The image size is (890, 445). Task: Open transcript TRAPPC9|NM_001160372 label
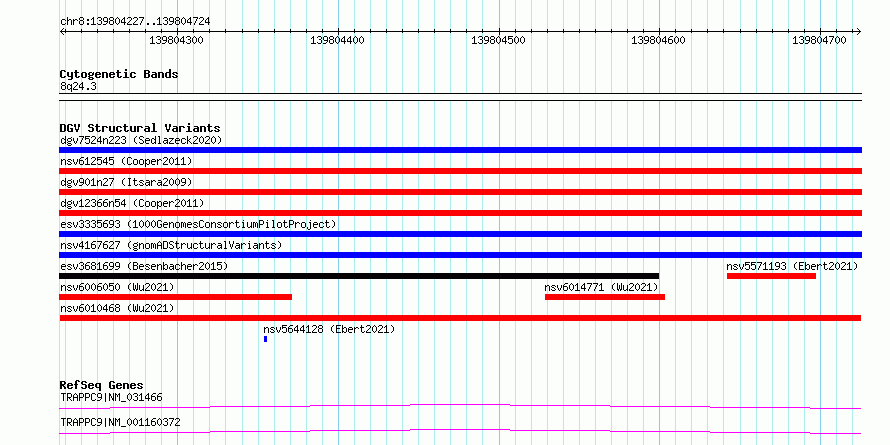[120, 423]
